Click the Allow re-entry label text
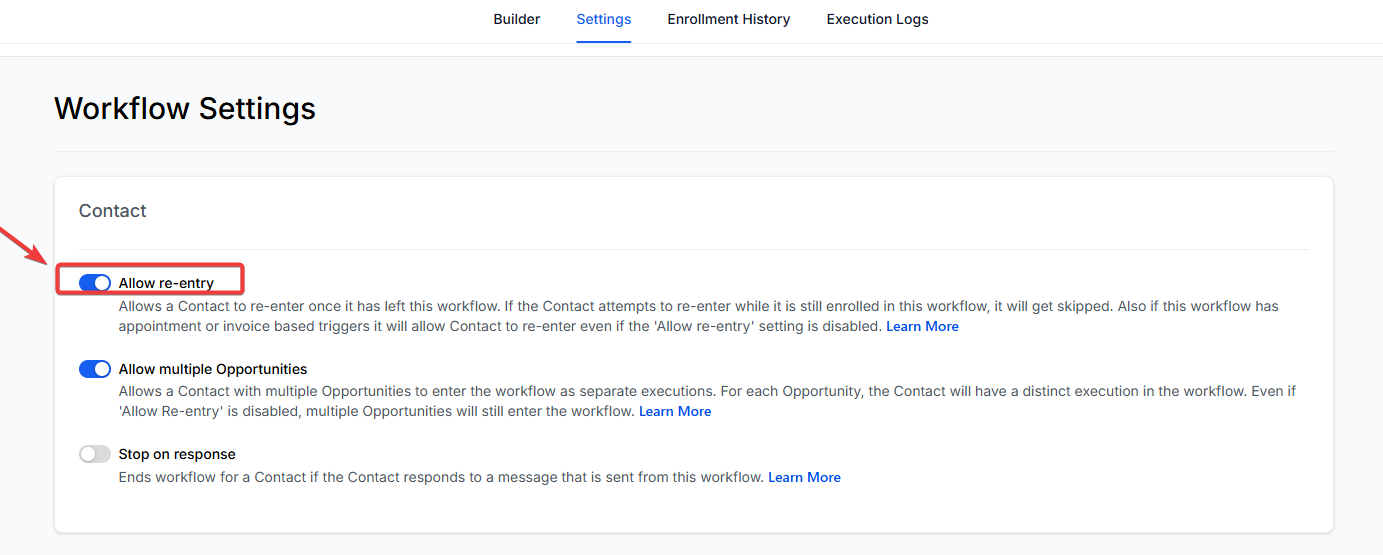The image size is (1383, 555). pyautogui.click(x=166, y=283)
